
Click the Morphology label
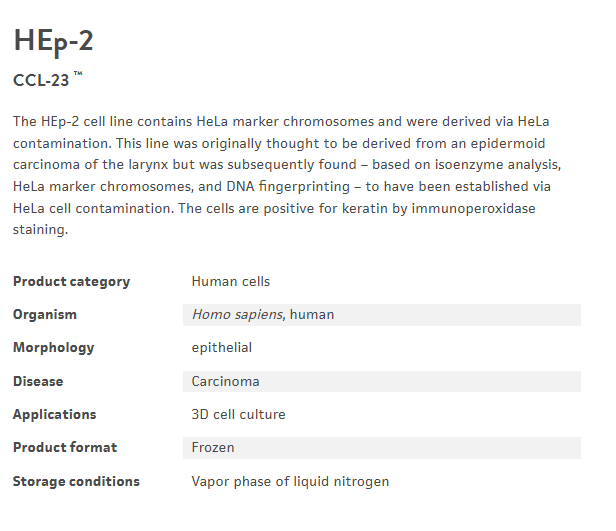(54, 348)
